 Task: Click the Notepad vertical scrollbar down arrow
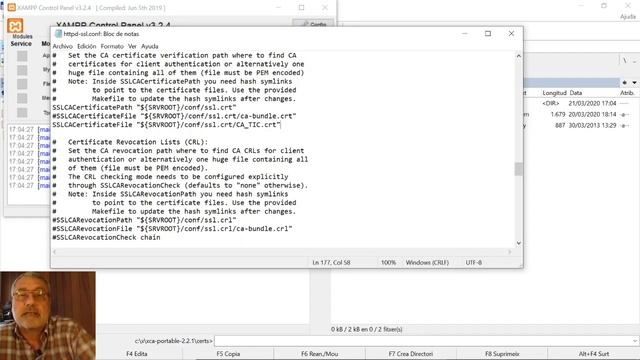tap(518, 243)
